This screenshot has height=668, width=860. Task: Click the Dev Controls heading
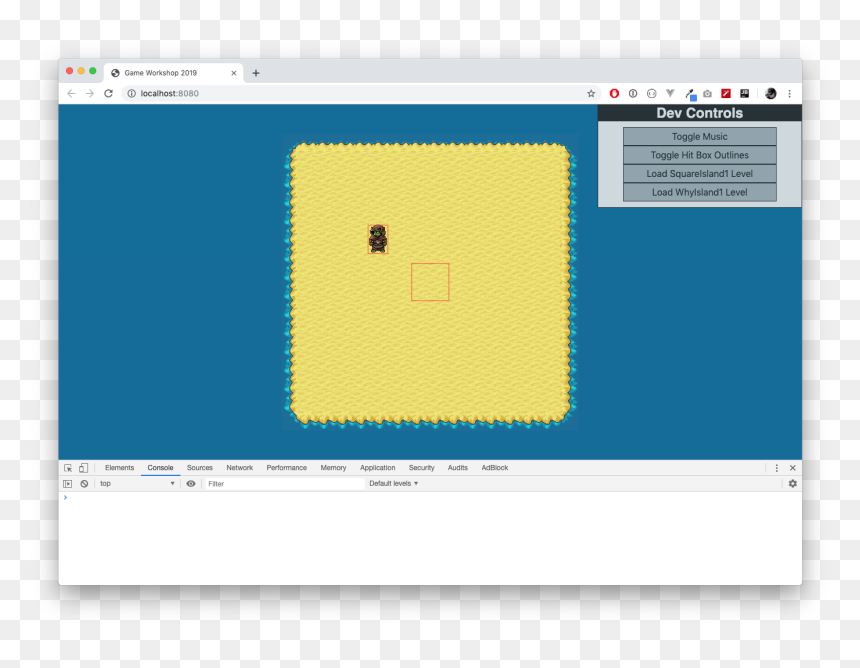(699, 113)
